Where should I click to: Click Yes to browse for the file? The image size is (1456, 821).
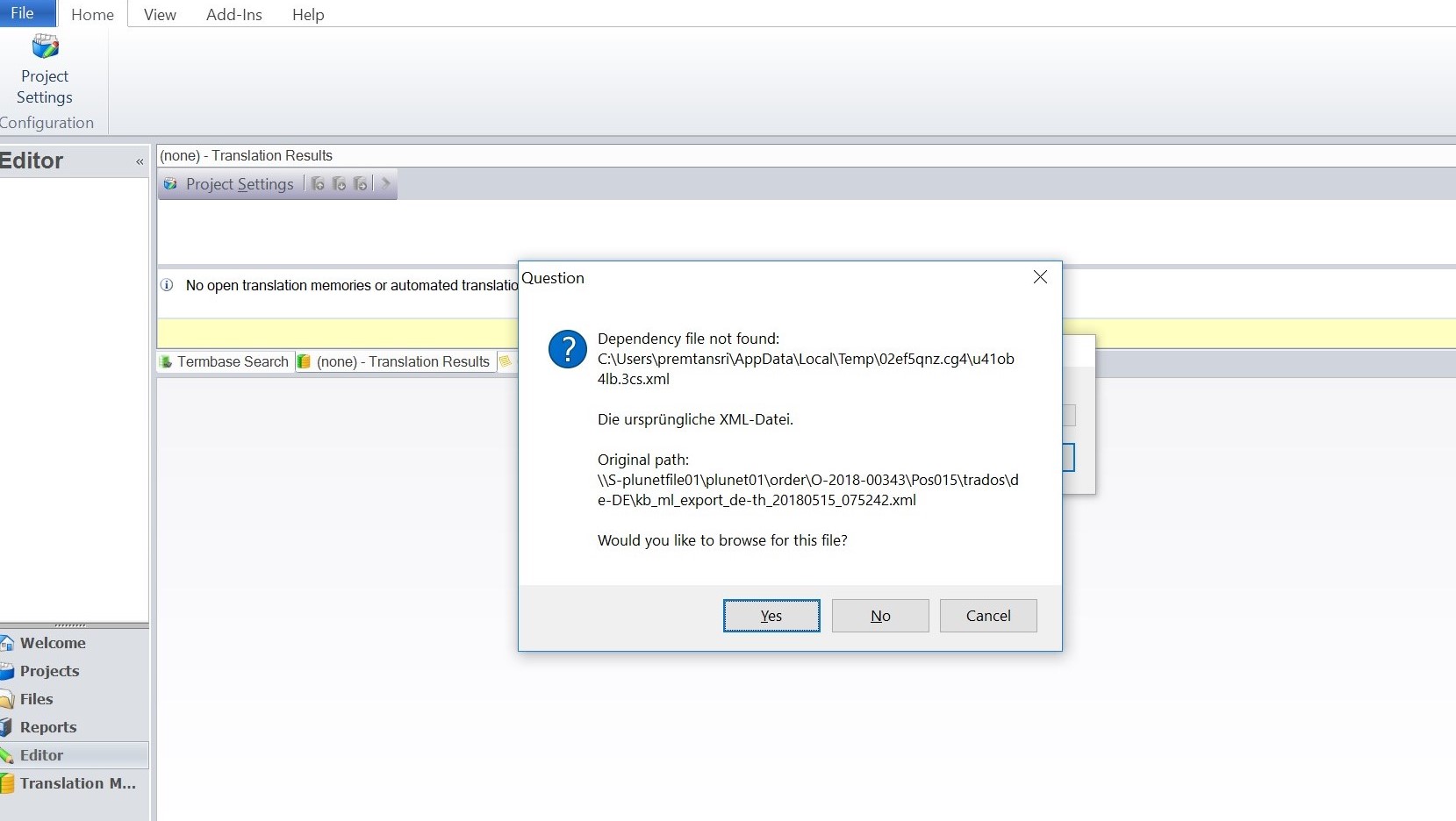pyautogui.click(x=771, y=616)
